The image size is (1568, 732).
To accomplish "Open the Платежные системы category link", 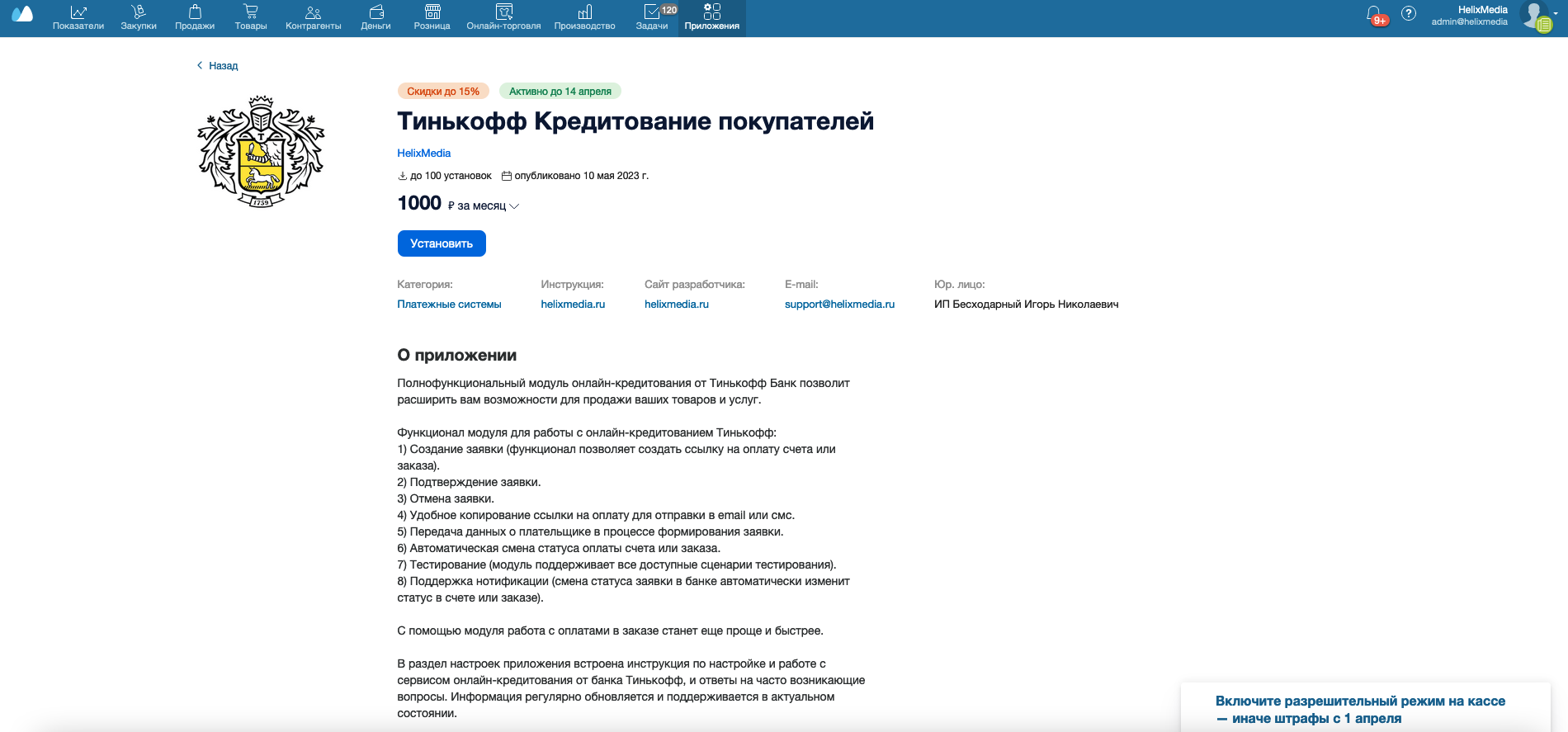I will click(x=450, y=305).
